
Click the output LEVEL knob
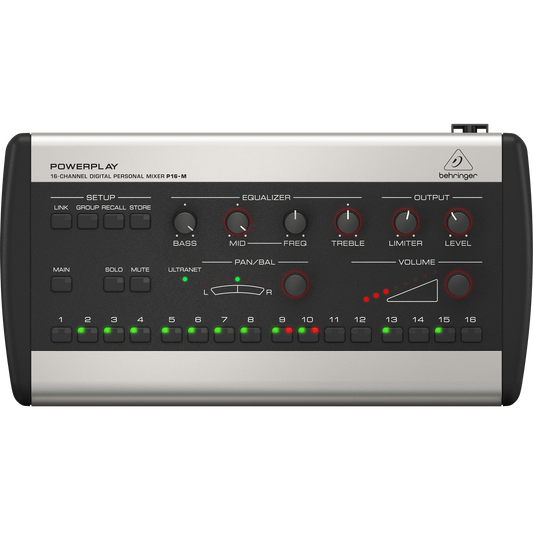[x=458, y=223]
